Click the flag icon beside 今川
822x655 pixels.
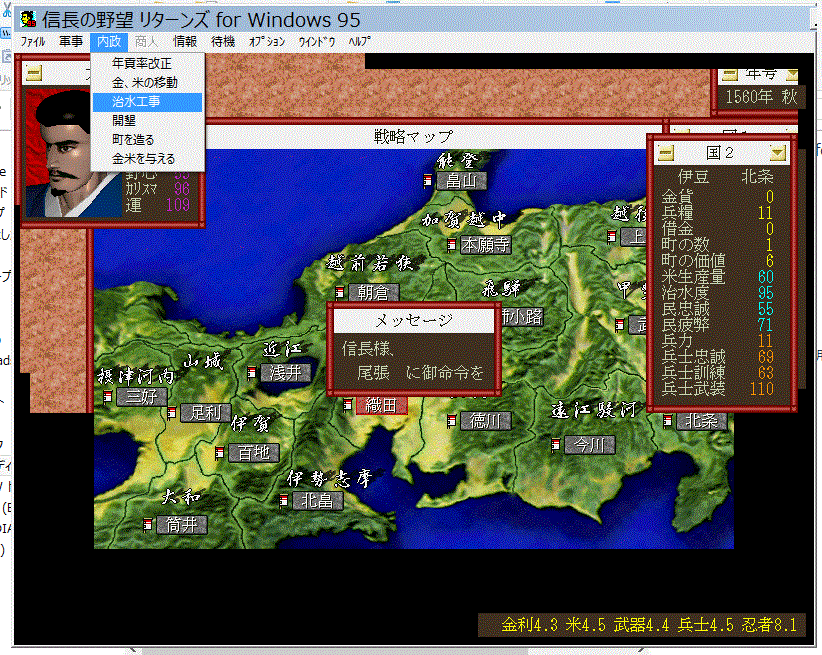click(556, 445)
